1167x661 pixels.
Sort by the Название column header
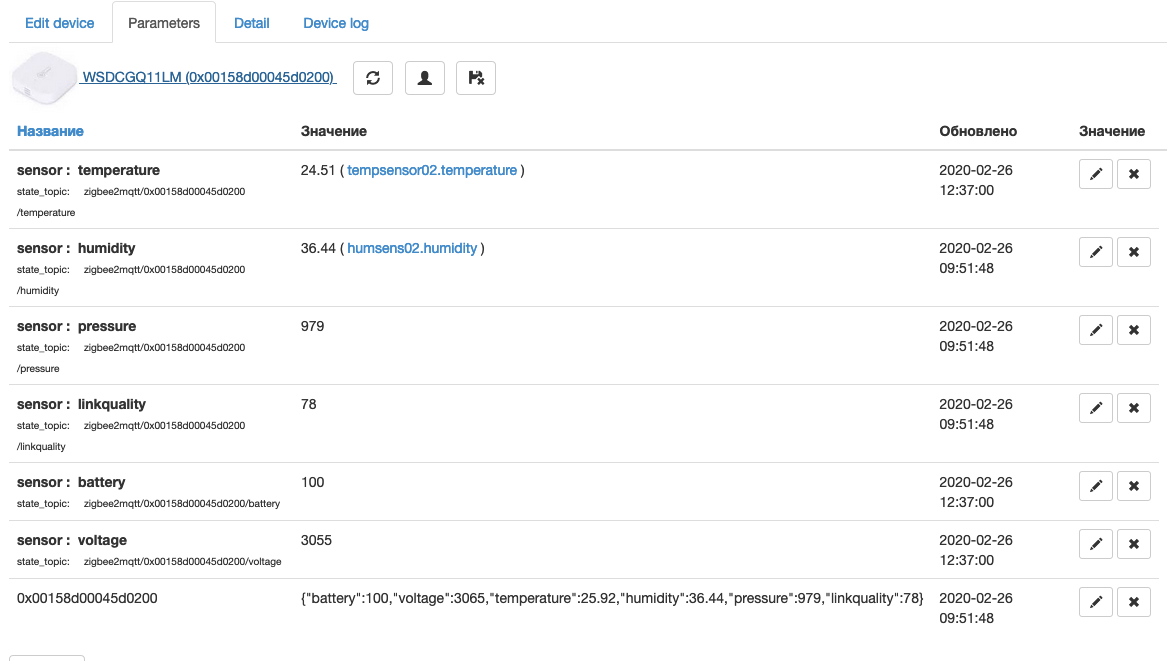click(x=51, y=131)
